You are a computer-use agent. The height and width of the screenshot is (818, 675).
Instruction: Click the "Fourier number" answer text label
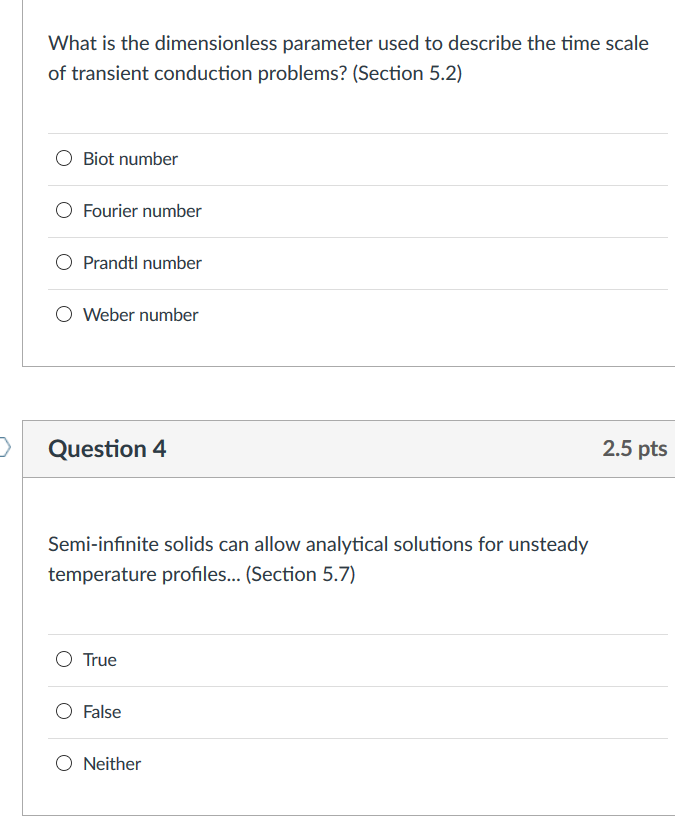tap(142, 211)
